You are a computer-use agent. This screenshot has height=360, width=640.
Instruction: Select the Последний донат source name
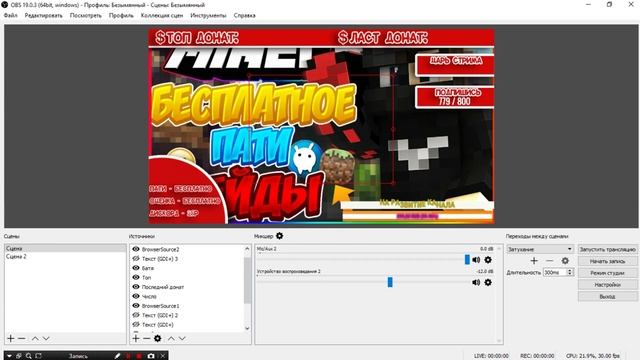[162, 287]
